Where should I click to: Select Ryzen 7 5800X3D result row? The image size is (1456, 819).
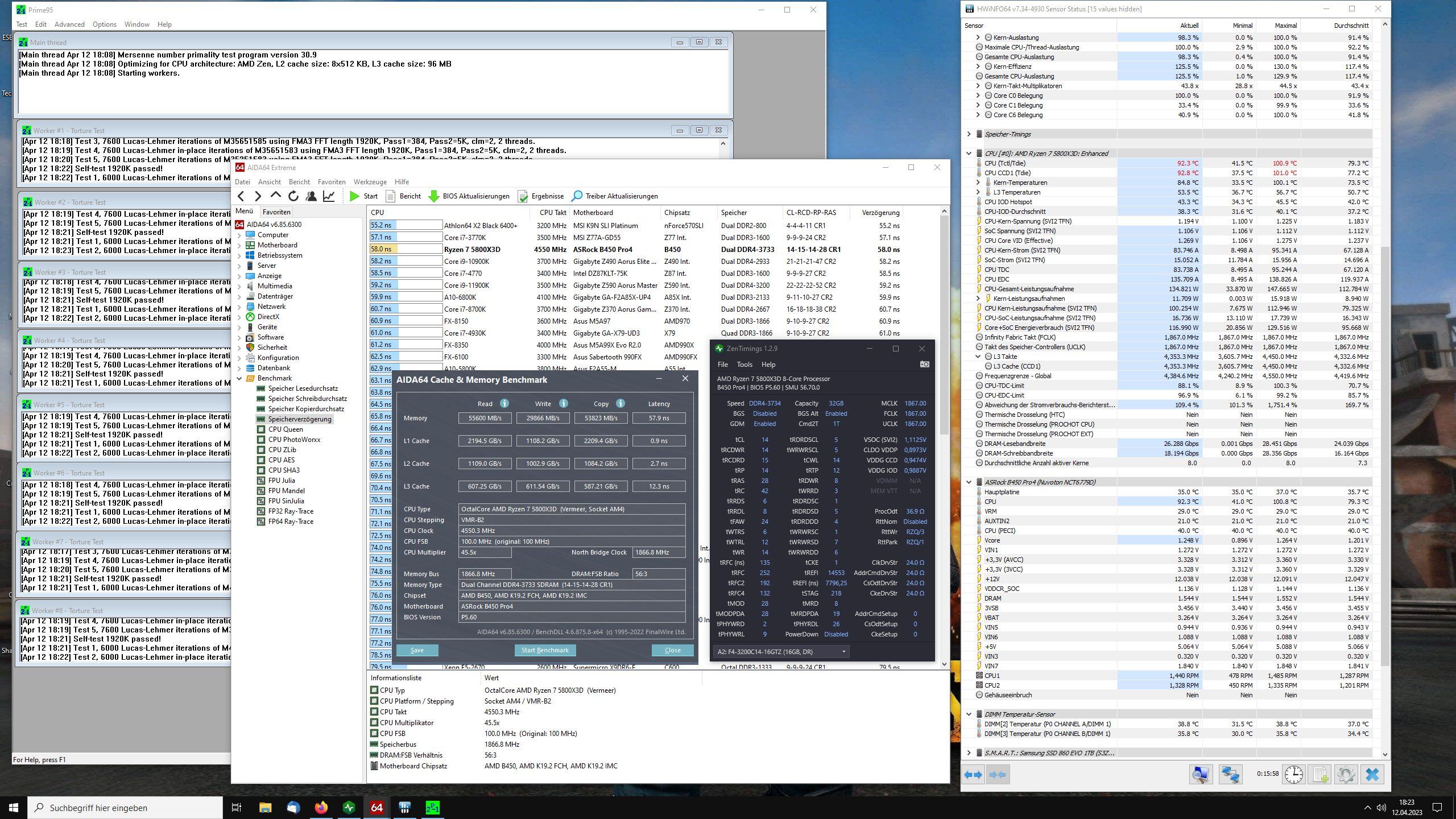pyautogui.click(x=635, y=249)
